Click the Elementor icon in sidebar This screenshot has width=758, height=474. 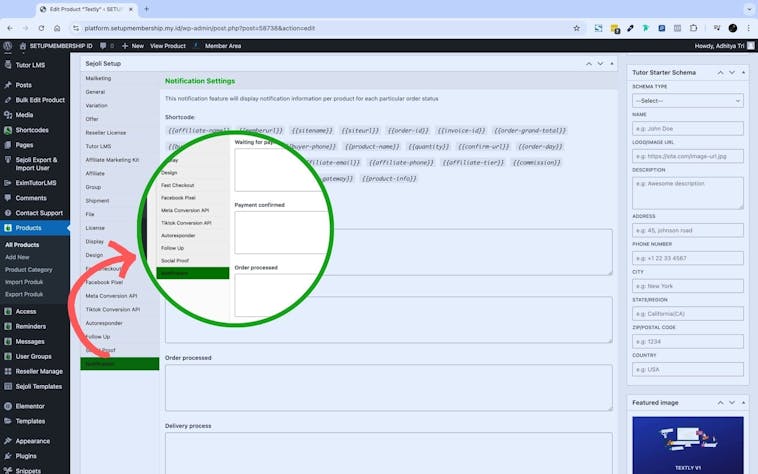[x=8, y=406]
